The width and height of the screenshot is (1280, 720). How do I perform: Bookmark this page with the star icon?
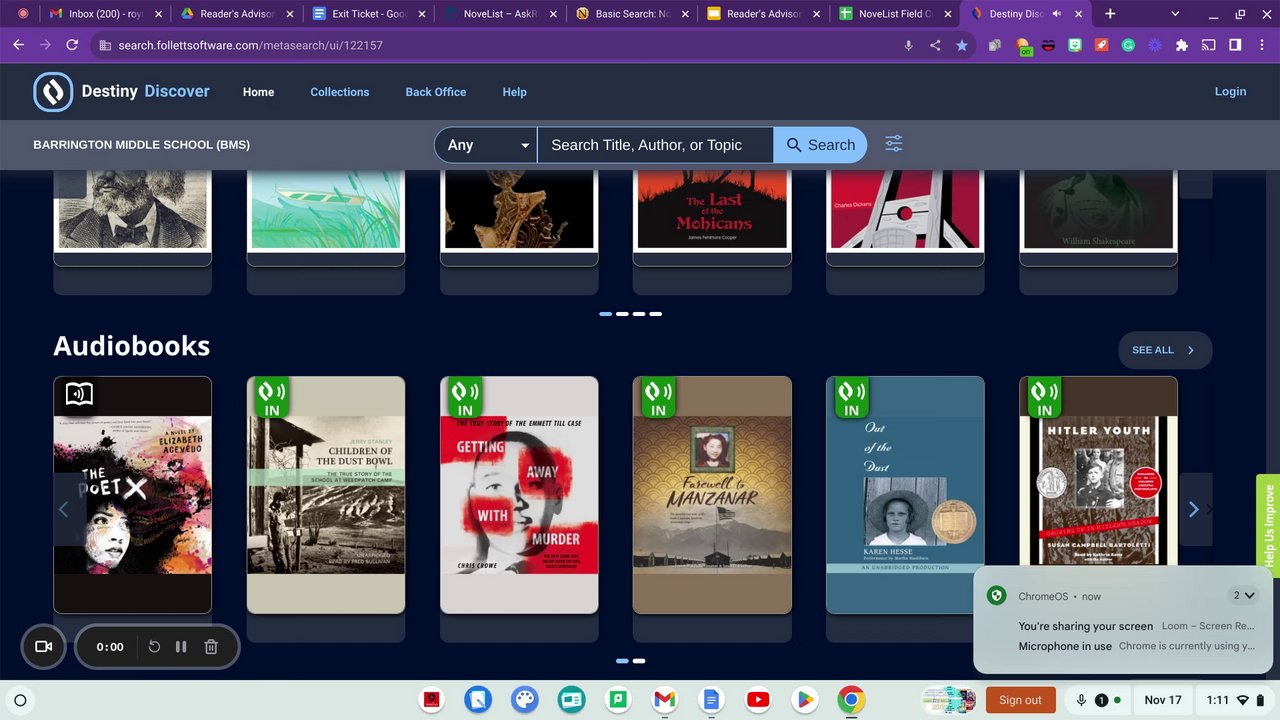pyautogui.click(x=962, y=45)
